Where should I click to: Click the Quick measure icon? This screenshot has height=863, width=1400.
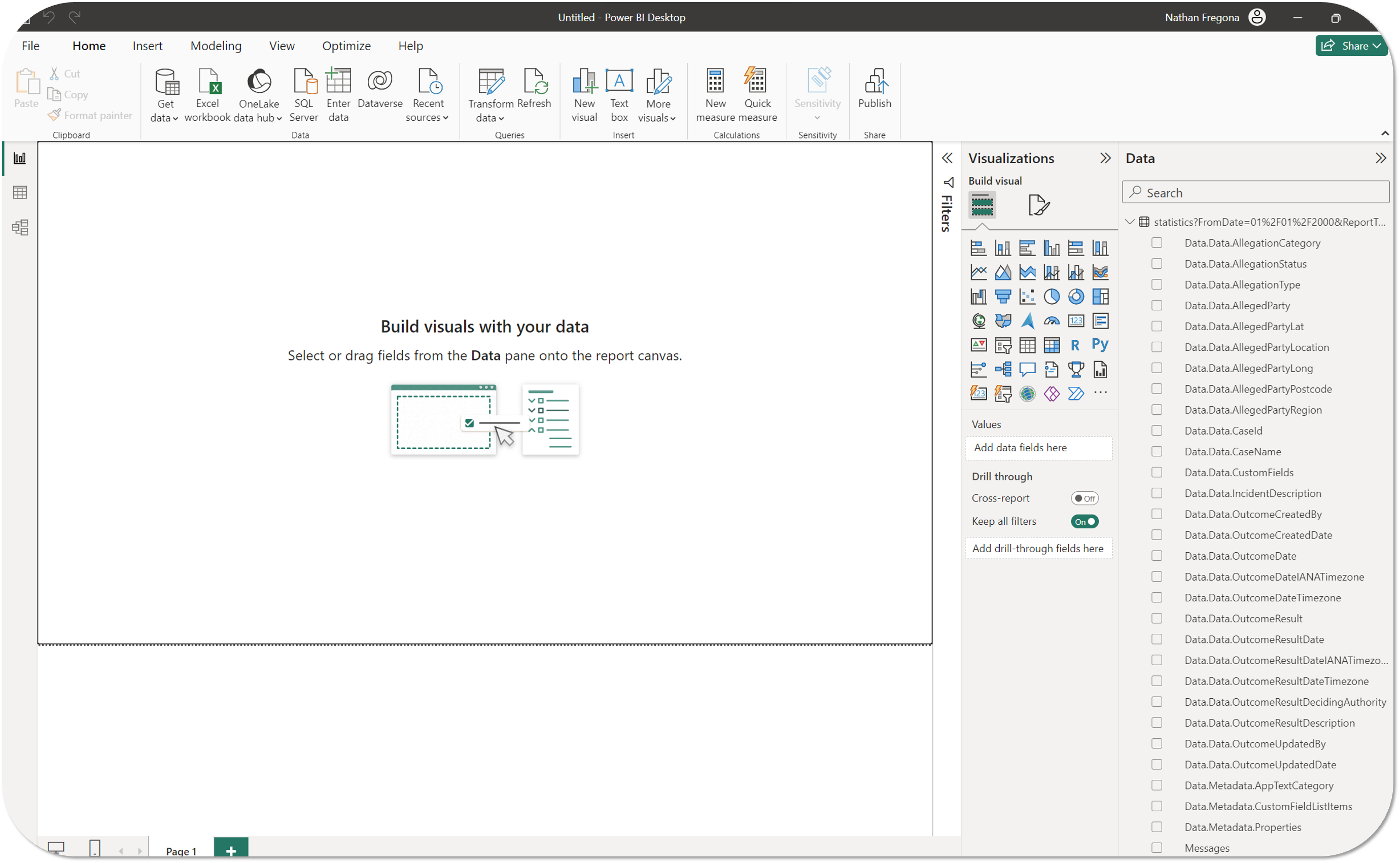tap(757, 82)
